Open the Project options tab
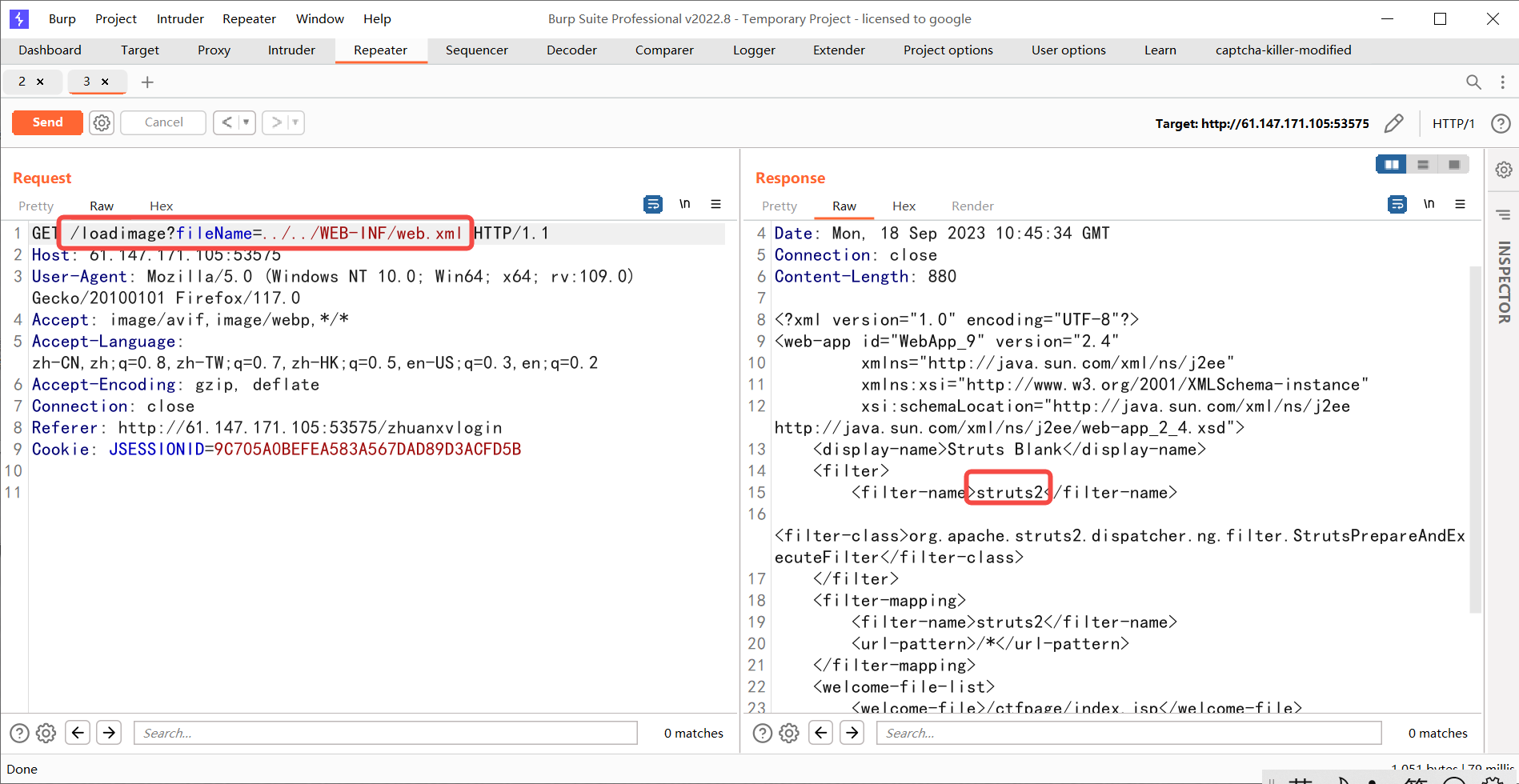 click(948, 50)
